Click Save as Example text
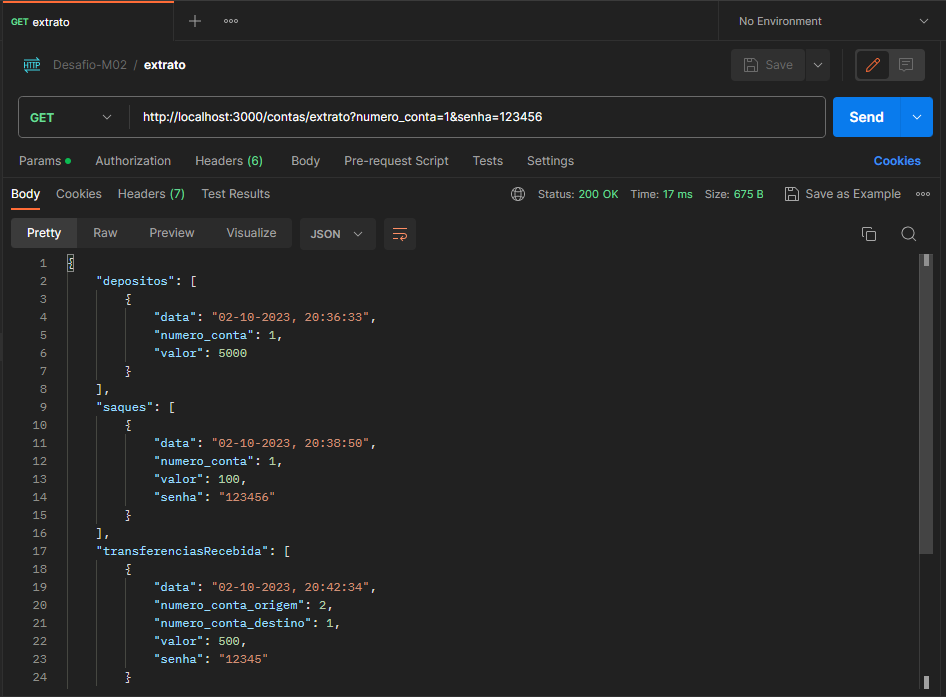This screenshot has height=697, width=946. tap(852, 194)
